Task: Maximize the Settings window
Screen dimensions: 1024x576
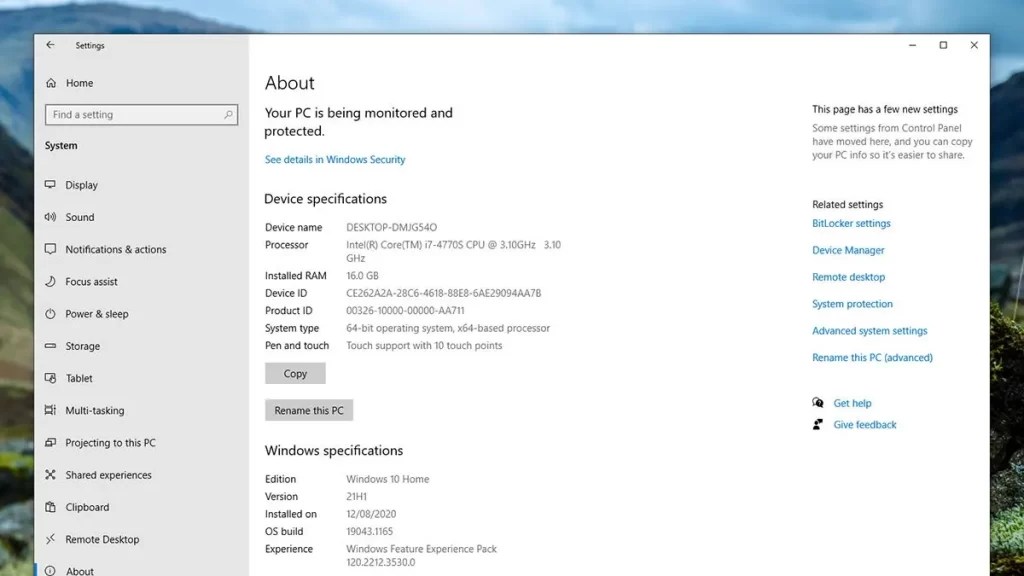Action: [x=943, y=45]
